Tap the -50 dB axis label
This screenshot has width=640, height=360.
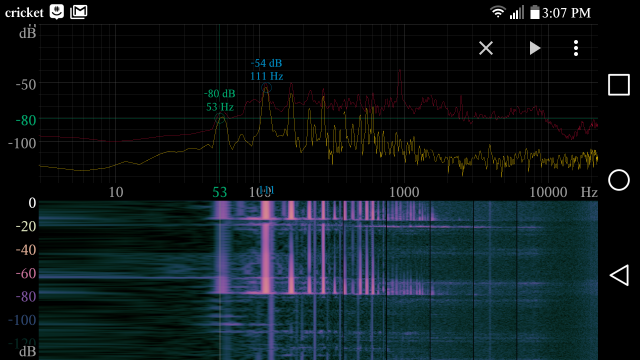26,84
